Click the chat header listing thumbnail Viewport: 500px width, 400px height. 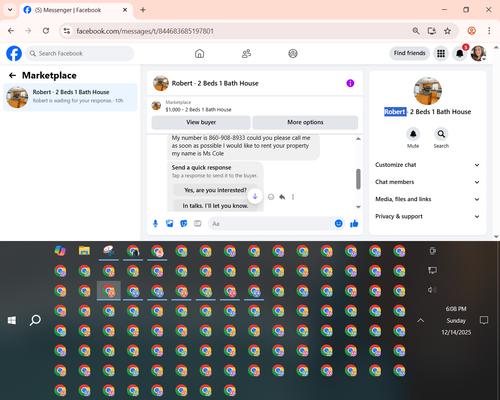pos(161,83)
